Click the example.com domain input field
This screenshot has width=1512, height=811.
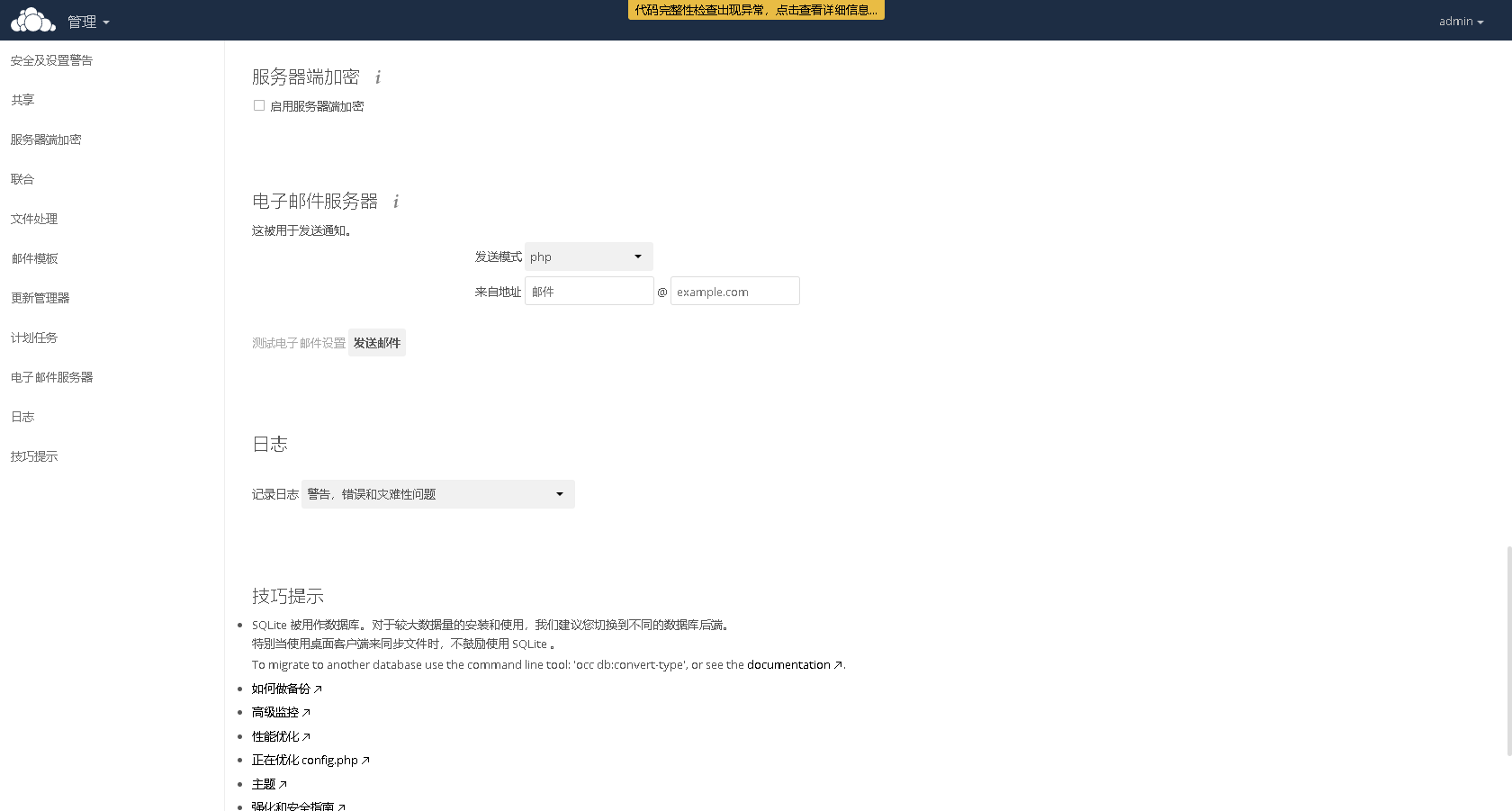pos(735,291)
